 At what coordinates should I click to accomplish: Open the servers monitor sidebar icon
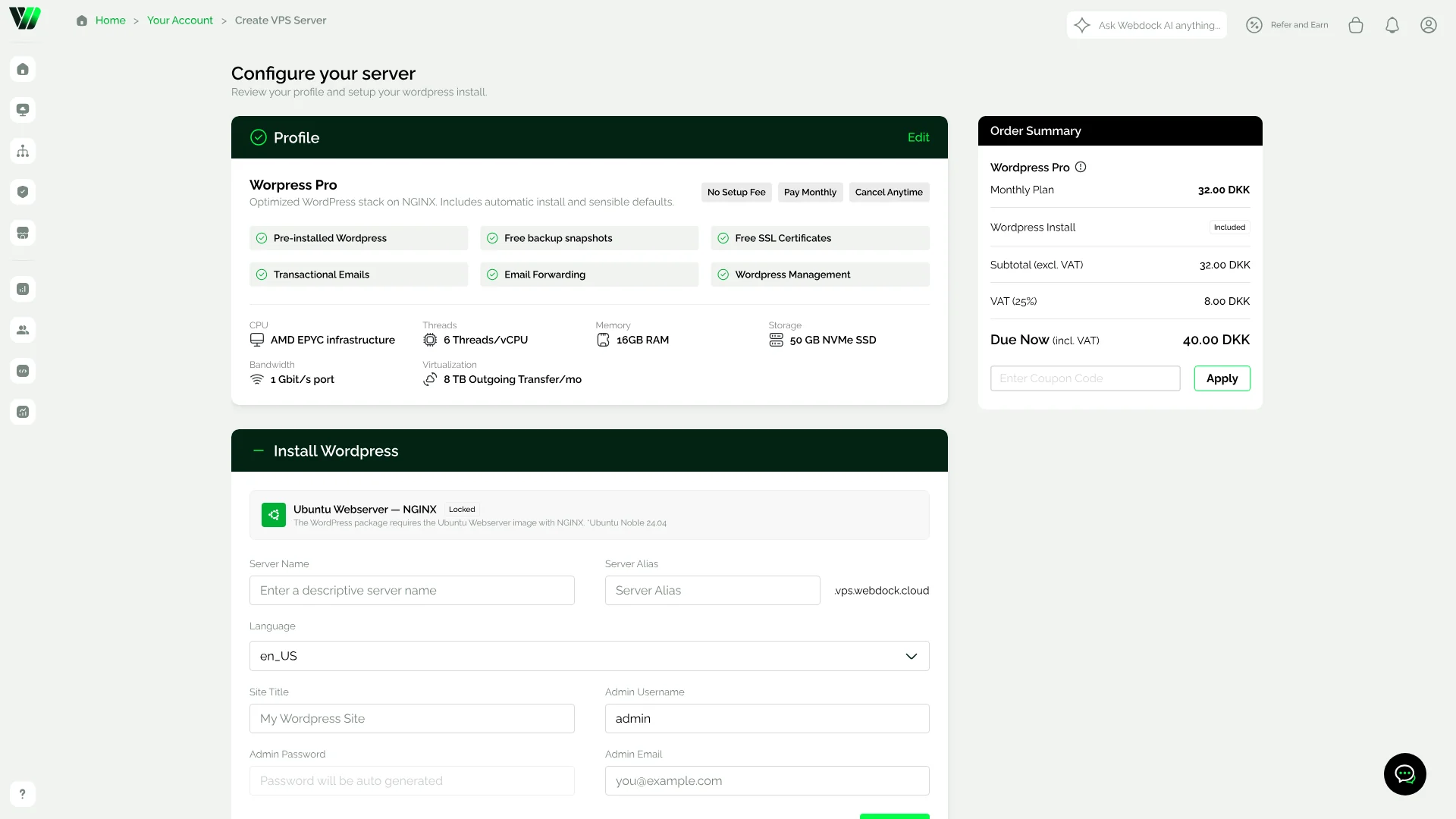23,111
